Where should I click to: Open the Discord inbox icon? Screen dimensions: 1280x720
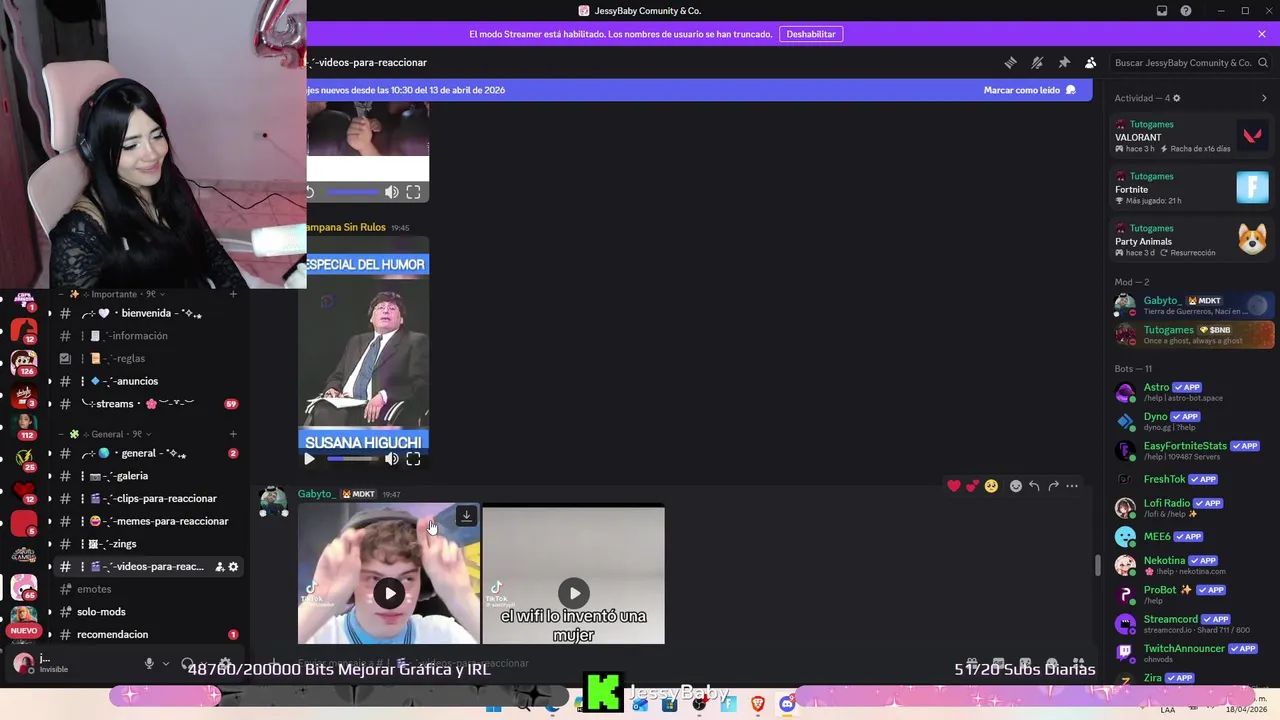[x=1162, y=11]
